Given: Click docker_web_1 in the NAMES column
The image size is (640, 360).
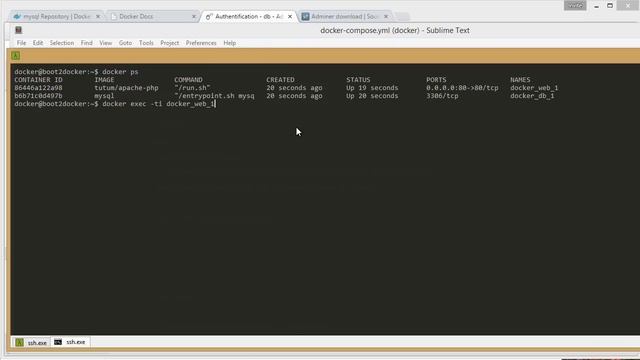Looking at the screenshot, I should pyautogui.click(x=534, y=88).
